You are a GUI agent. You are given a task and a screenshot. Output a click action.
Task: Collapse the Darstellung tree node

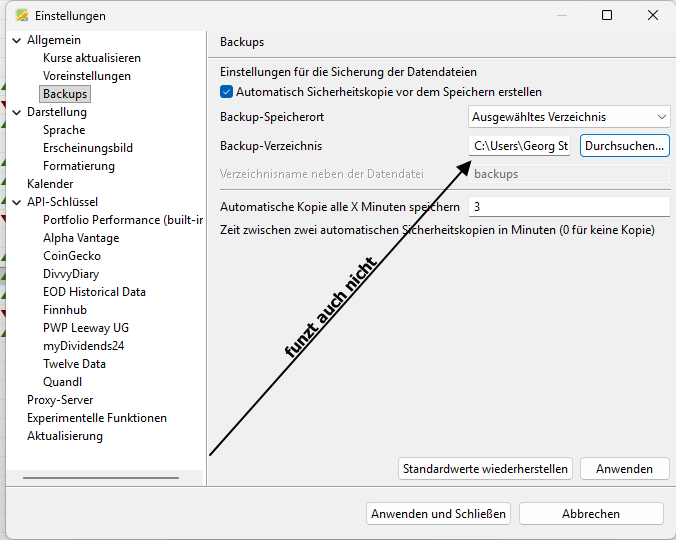pos(17,112)
